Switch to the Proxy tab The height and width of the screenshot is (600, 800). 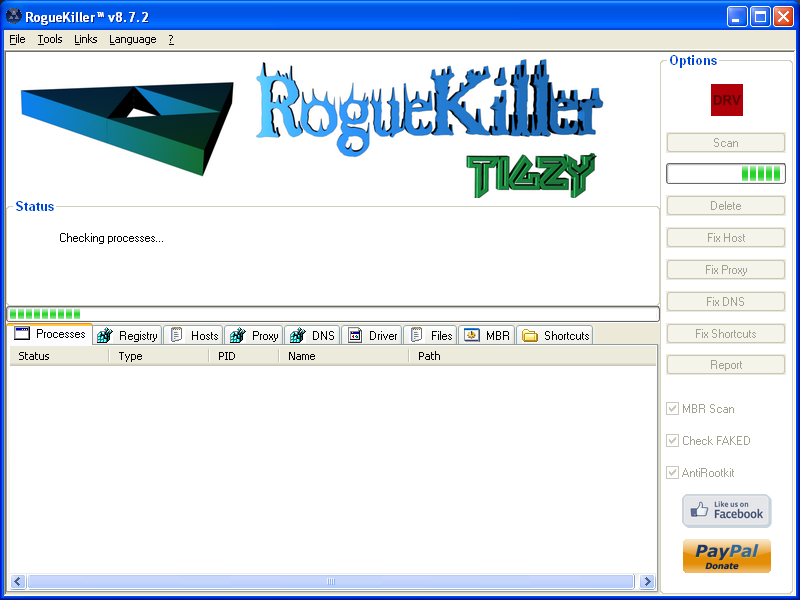tap(254, 335)
